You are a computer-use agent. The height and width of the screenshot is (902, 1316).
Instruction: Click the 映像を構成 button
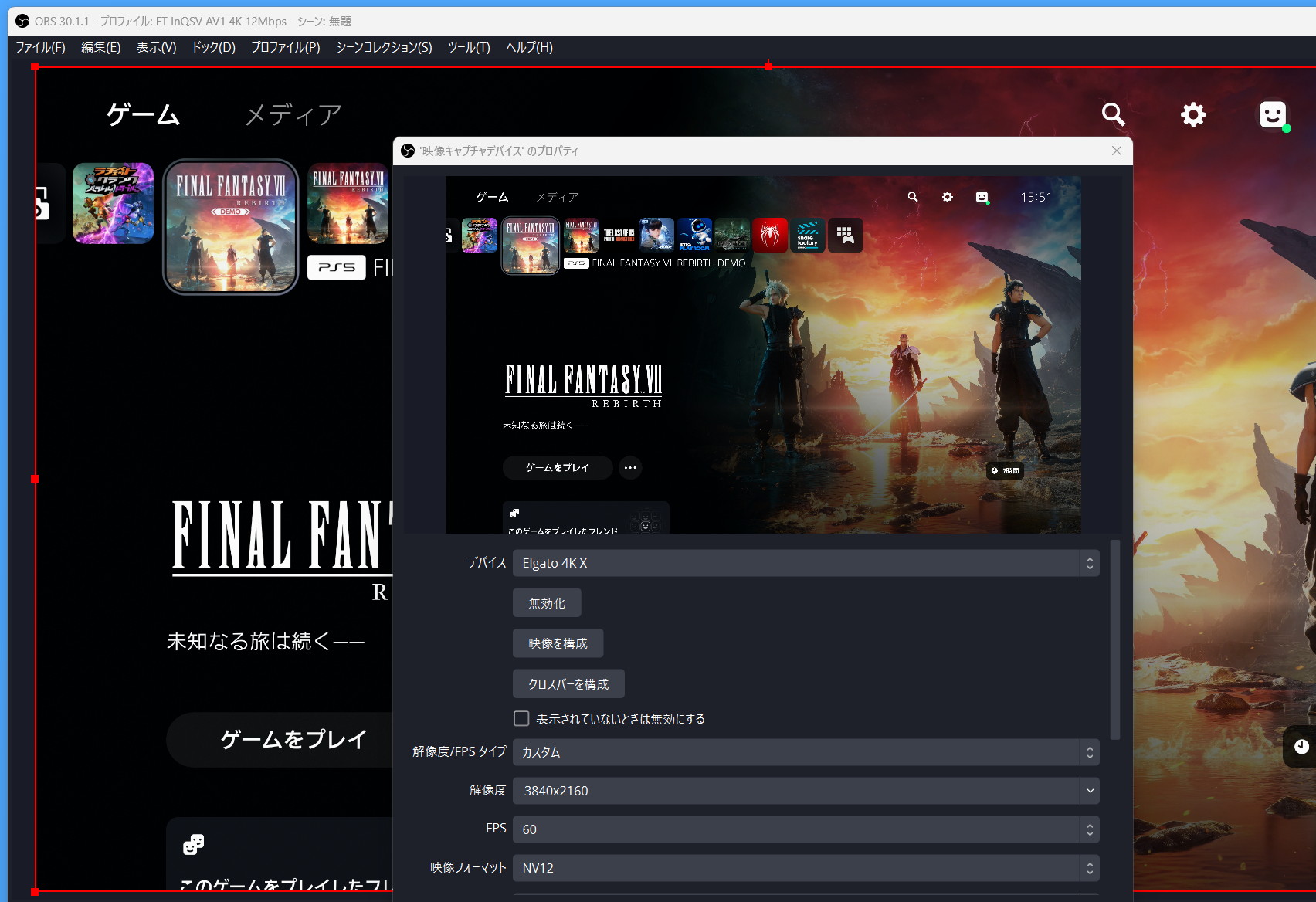pos(558,643)
